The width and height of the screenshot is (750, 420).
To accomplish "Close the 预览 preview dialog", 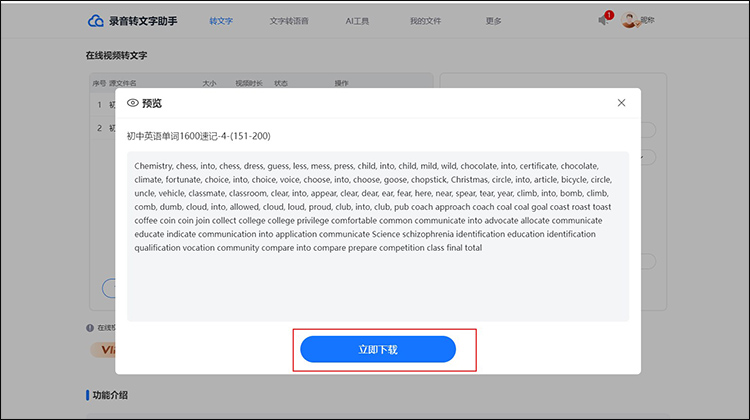I will pyautogui.click(x=621, y=103).
